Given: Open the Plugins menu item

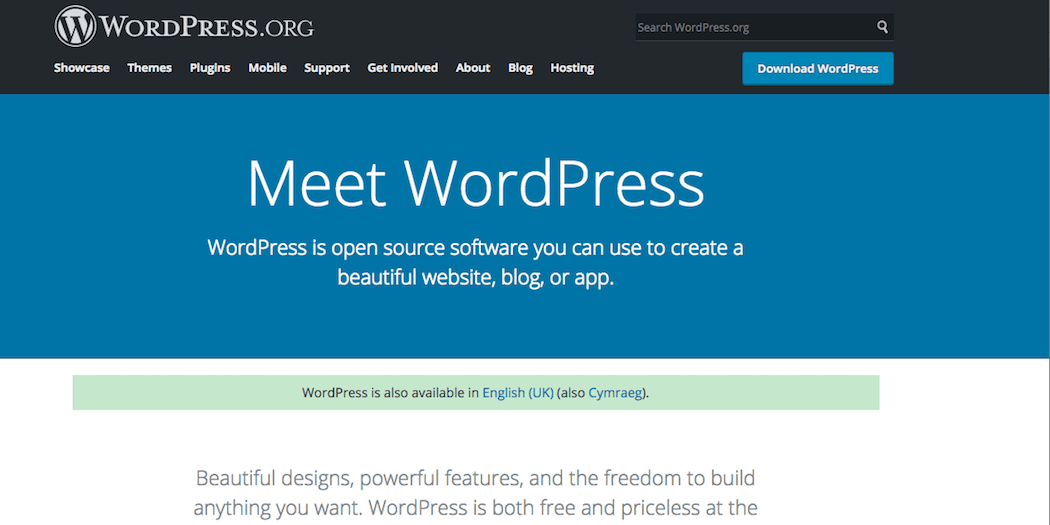Looking at the screenshot, I should [x=210, y=68].
